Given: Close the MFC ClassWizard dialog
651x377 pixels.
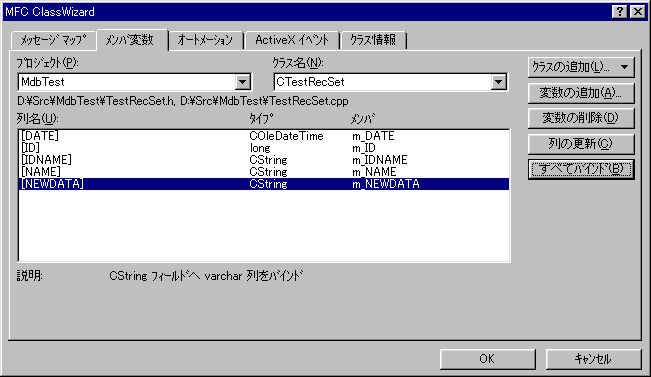Looking at the screenshot, I should tap(638, 12).
